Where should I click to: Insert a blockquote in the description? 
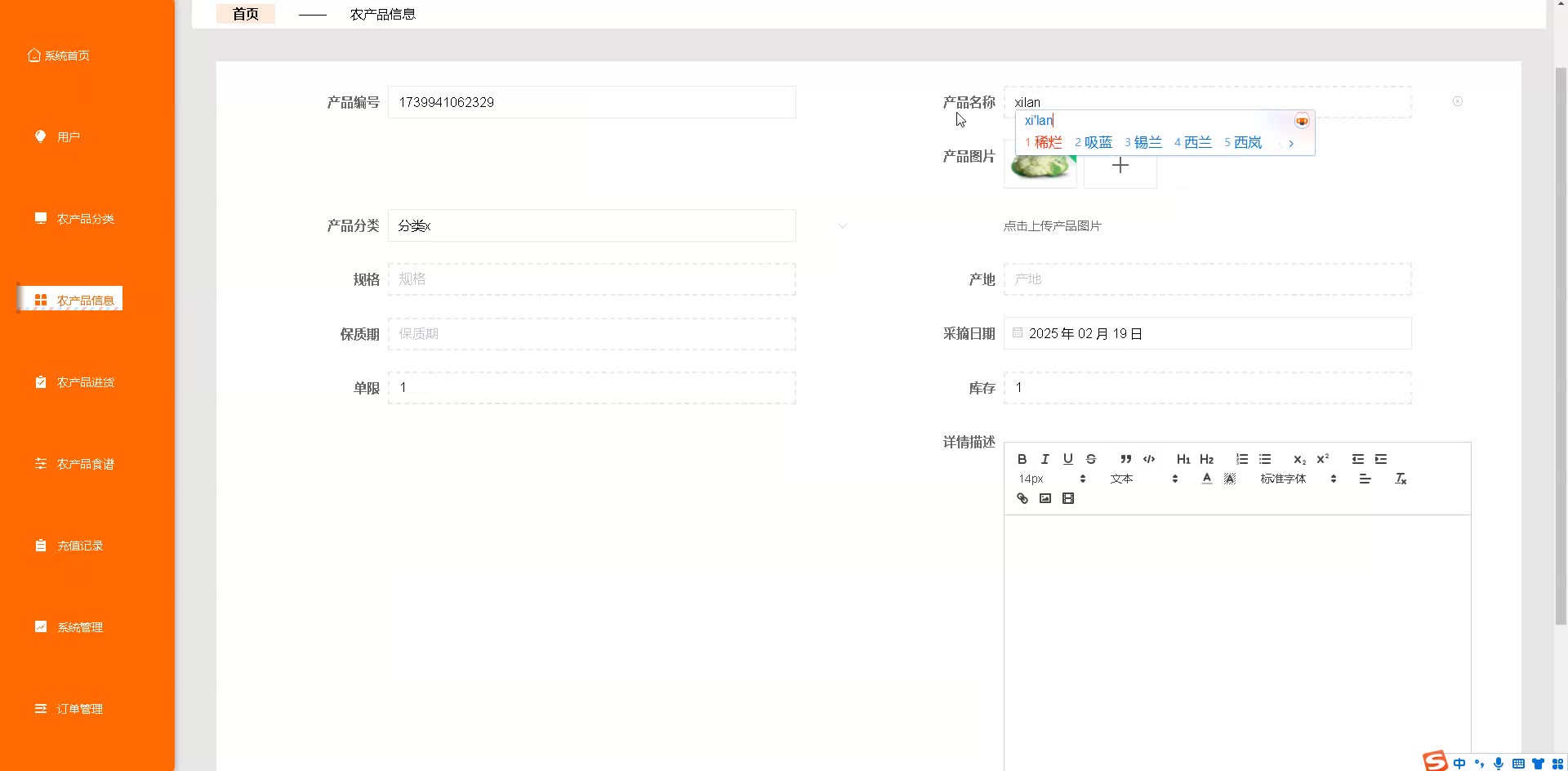1125,459
